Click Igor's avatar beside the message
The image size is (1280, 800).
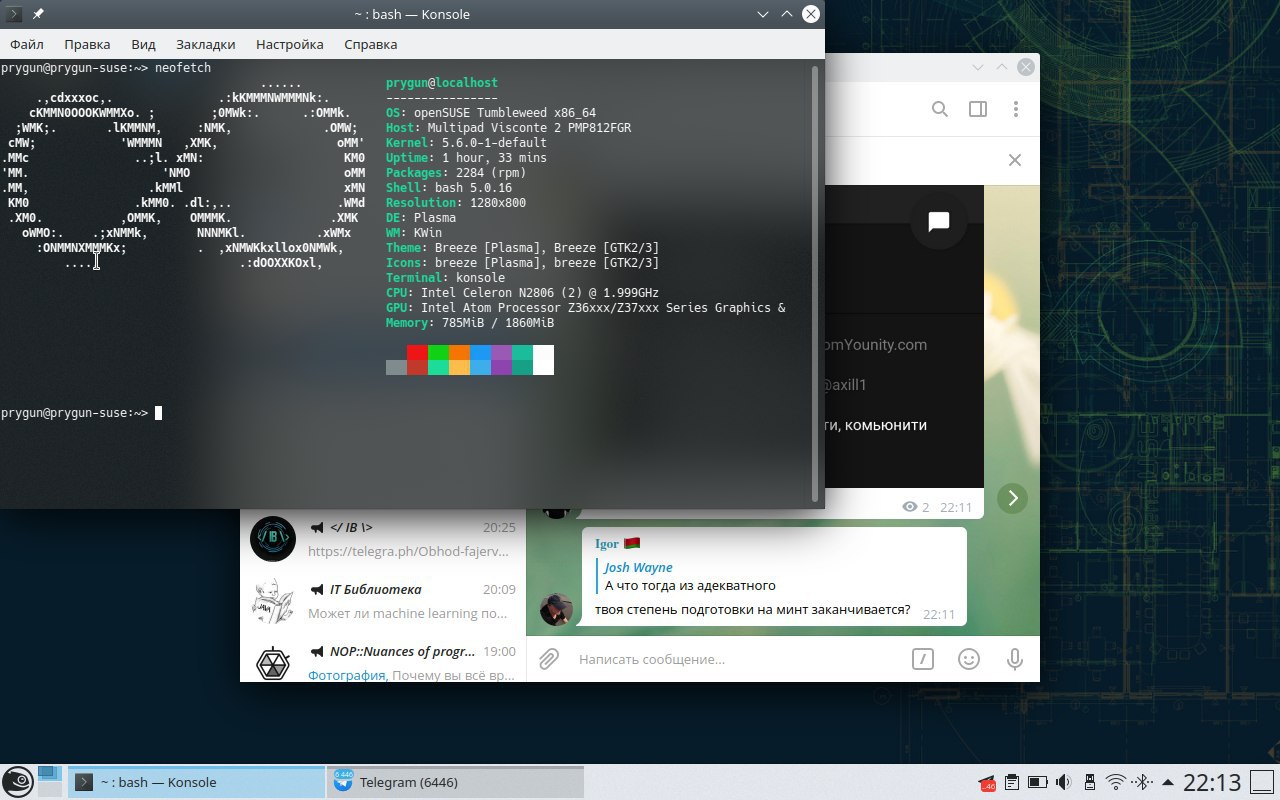tap(556, 609)
